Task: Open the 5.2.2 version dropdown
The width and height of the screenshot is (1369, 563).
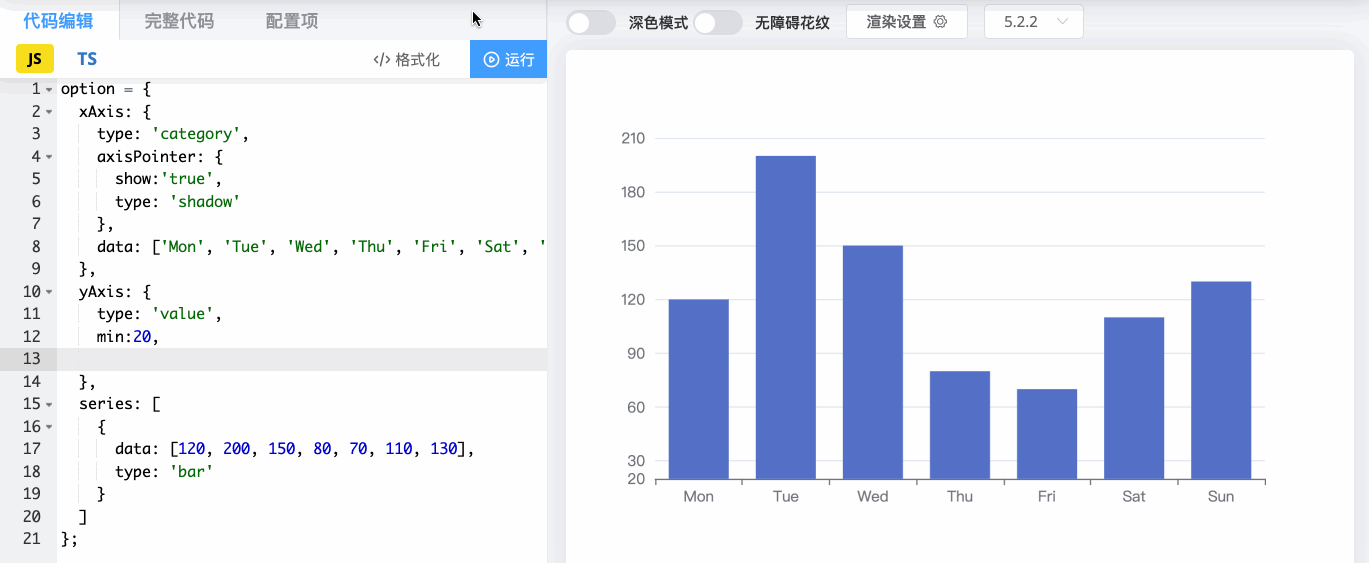Action: pyautogui.click(x=1033, y=22)
